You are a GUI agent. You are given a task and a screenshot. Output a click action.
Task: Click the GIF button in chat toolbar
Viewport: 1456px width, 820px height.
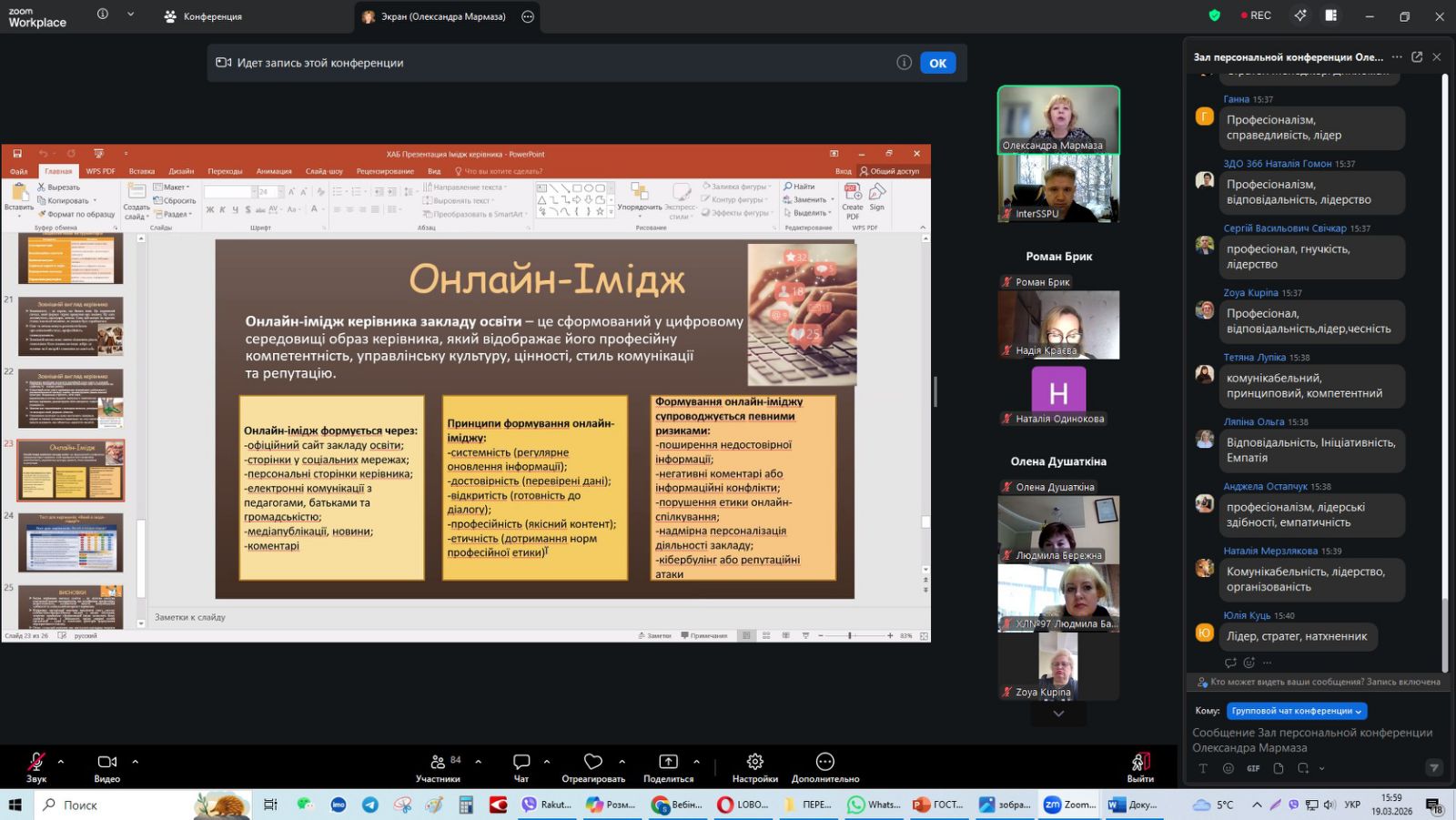[x=1253, y=768]
